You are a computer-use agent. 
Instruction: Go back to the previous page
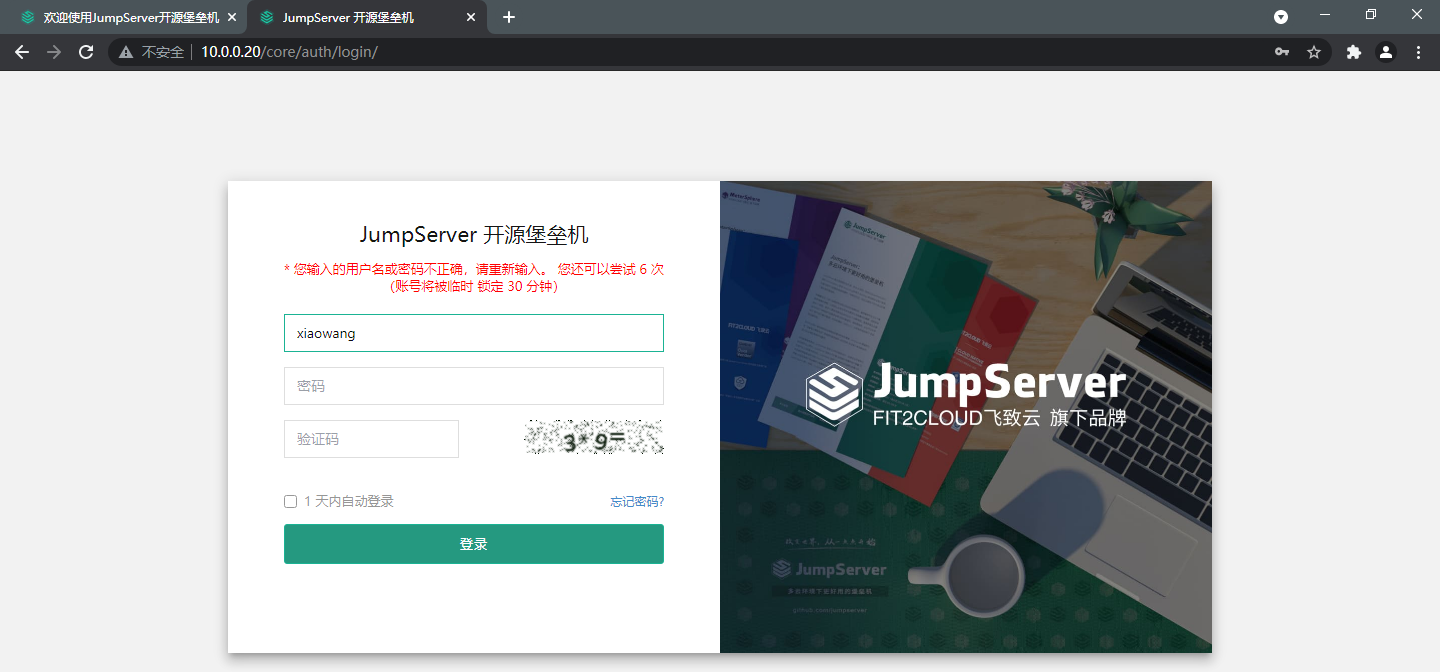(x=22, y=52)
